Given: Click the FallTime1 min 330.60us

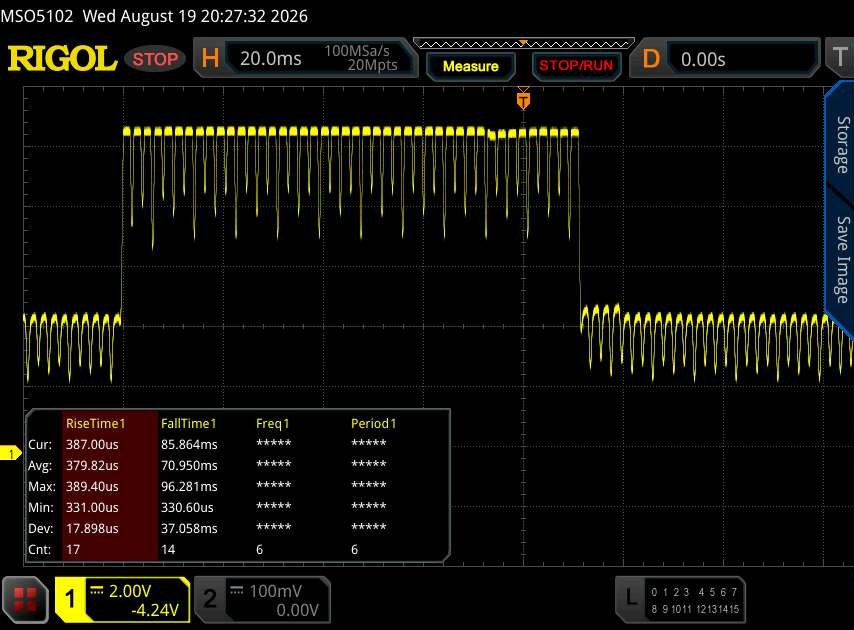Looking at the screenshot, I should click(187, 507).
